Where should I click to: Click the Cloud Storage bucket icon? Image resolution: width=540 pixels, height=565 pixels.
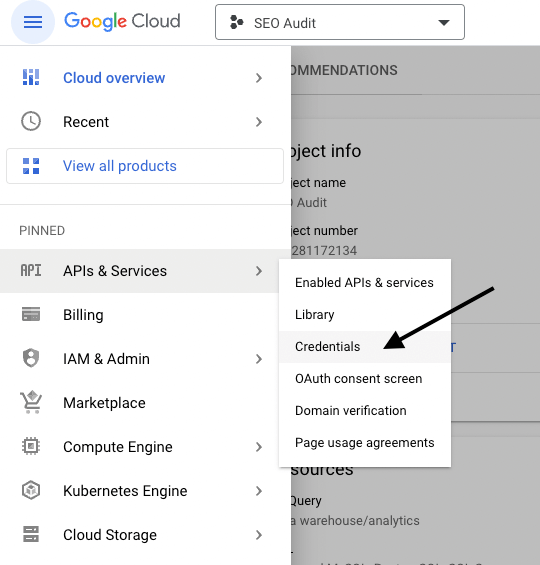[31, 534]
